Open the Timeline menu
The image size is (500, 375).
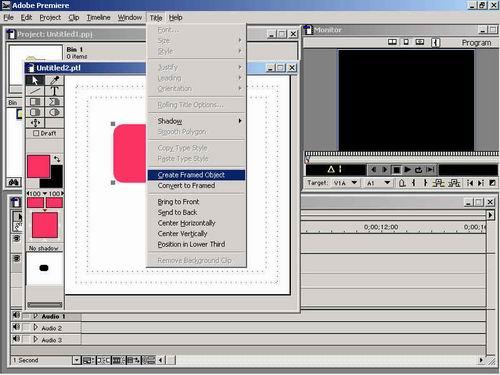point(98,18)
